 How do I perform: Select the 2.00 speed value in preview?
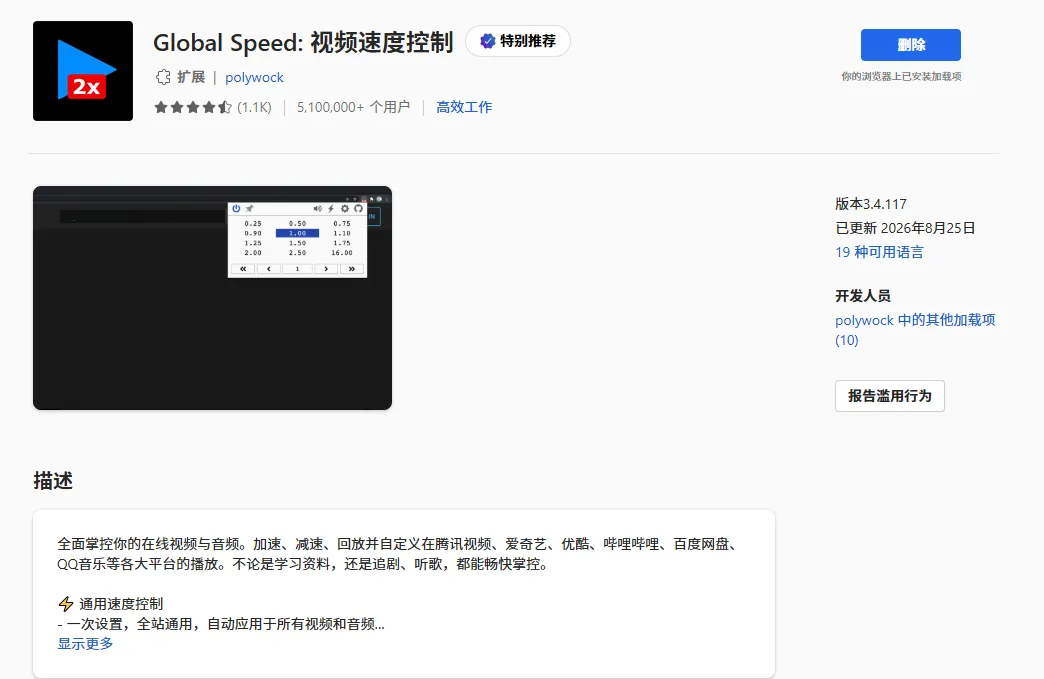point(253,253)
